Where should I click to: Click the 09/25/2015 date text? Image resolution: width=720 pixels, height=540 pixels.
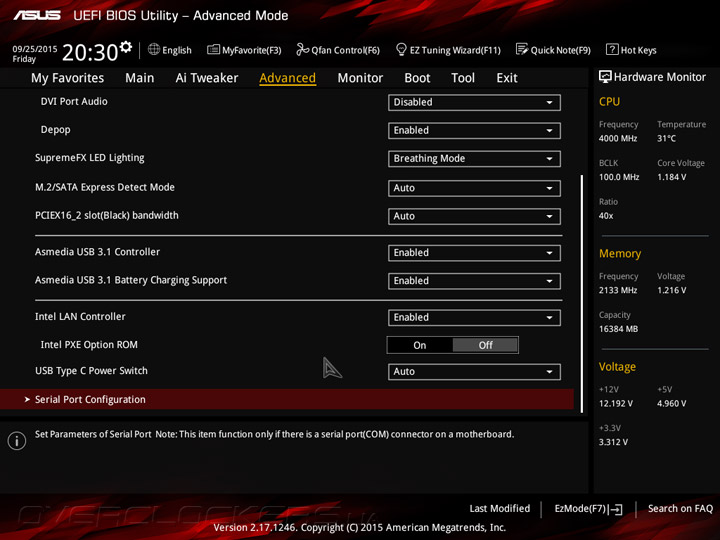point(35,49)
